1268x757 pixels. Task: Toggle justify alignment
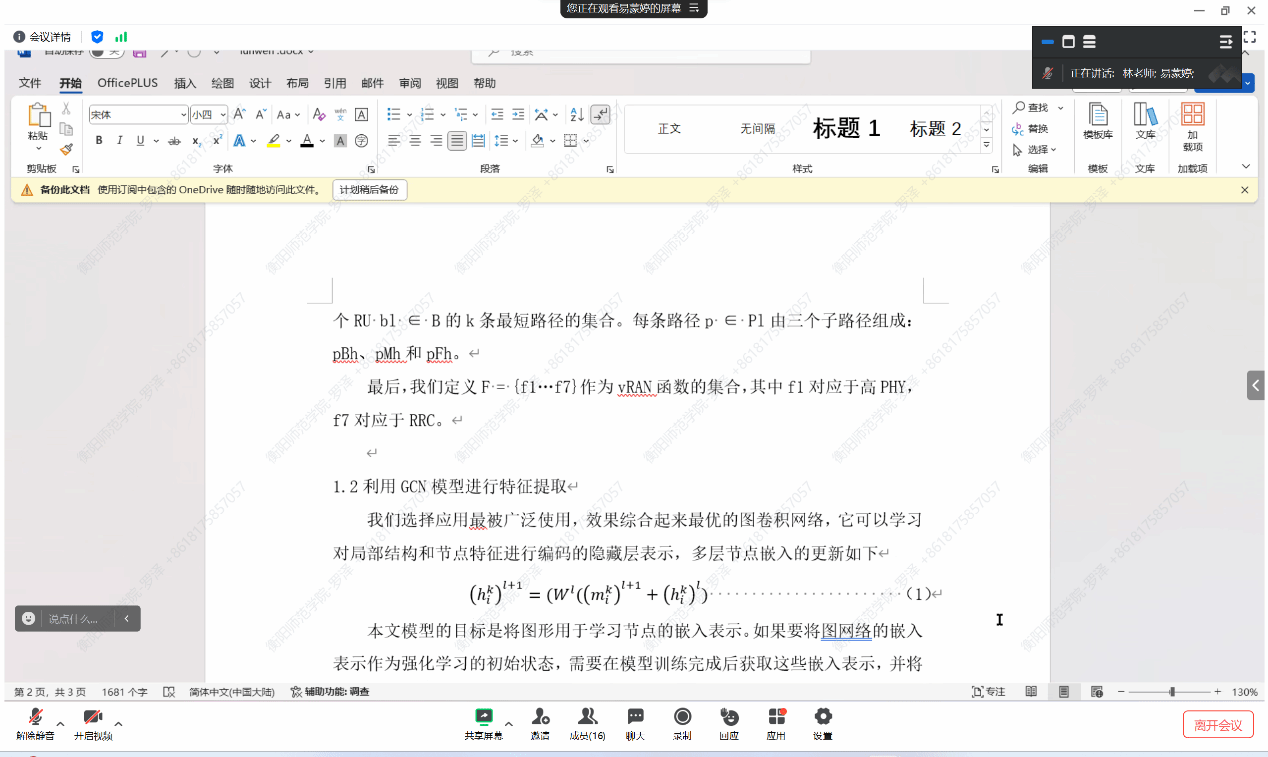tap(457, 141)
